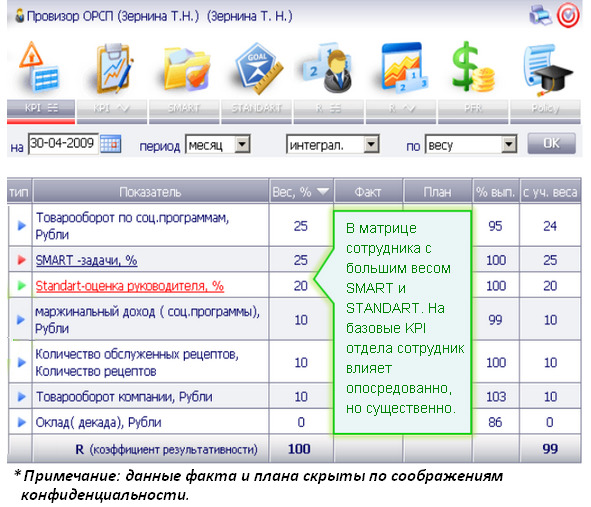Open the rating chart calendar icon
Viewport: 591px width, 507px height.
[404, 68]
